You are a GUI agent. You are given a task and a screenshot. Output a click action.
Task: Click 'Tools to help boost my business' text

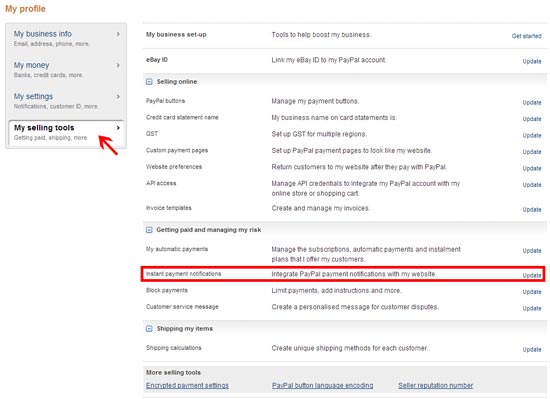pyautogui.click(x=321, y=35)
